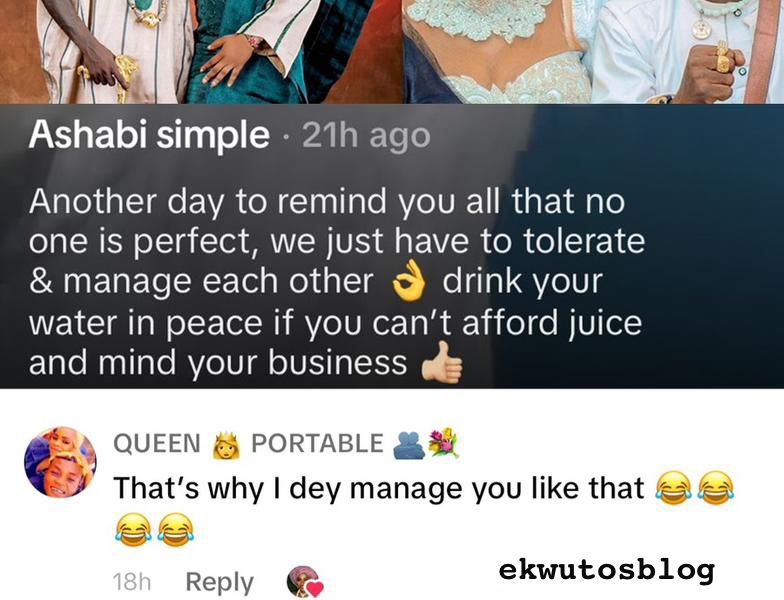Open QUEEN PORTABLE's profile picture
Screen dimensions: 784x600
[x=60, y=462]
